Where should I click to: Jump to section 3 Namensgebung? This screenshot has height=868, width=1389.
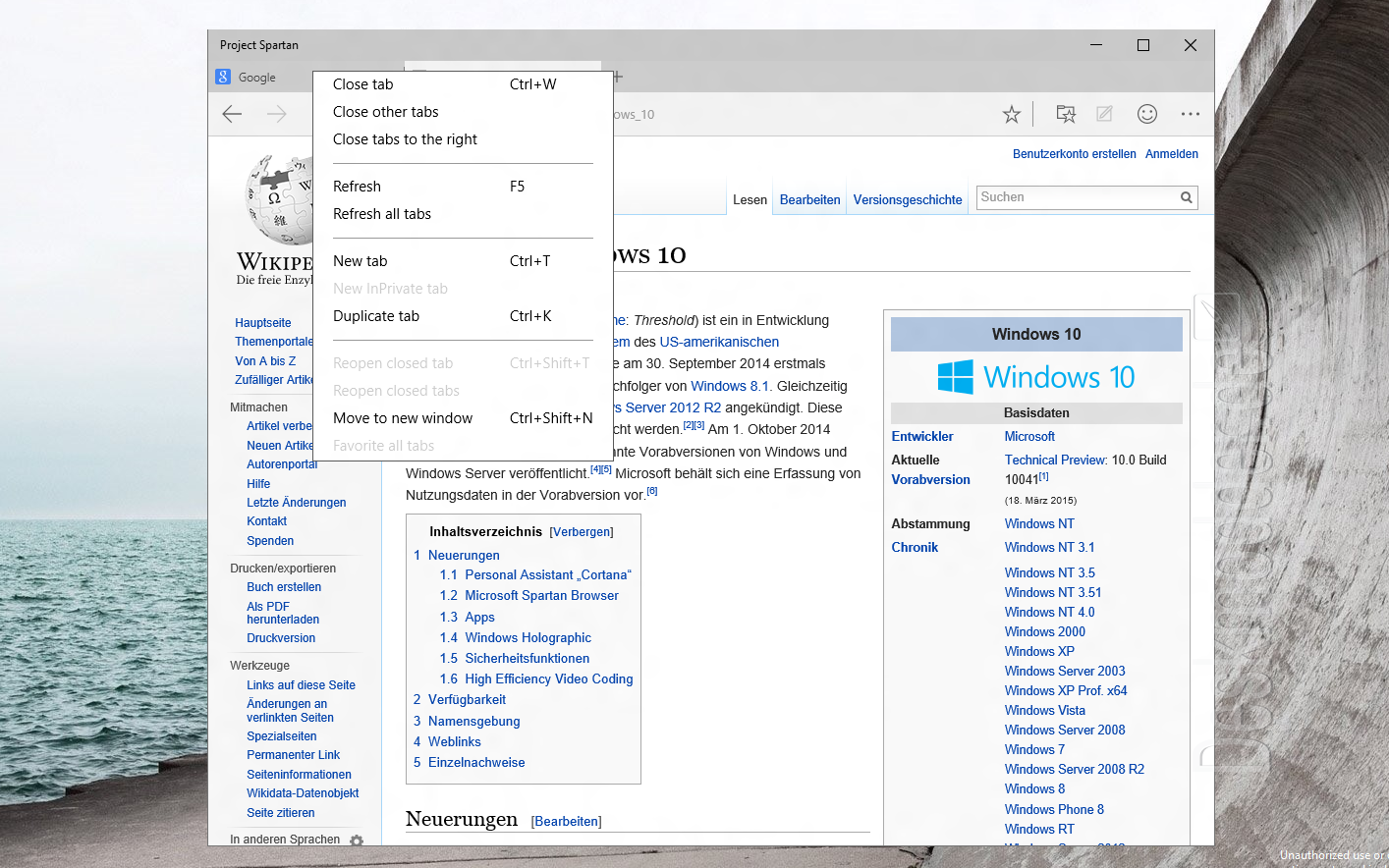pyautogui.click(x=467, y=721)
